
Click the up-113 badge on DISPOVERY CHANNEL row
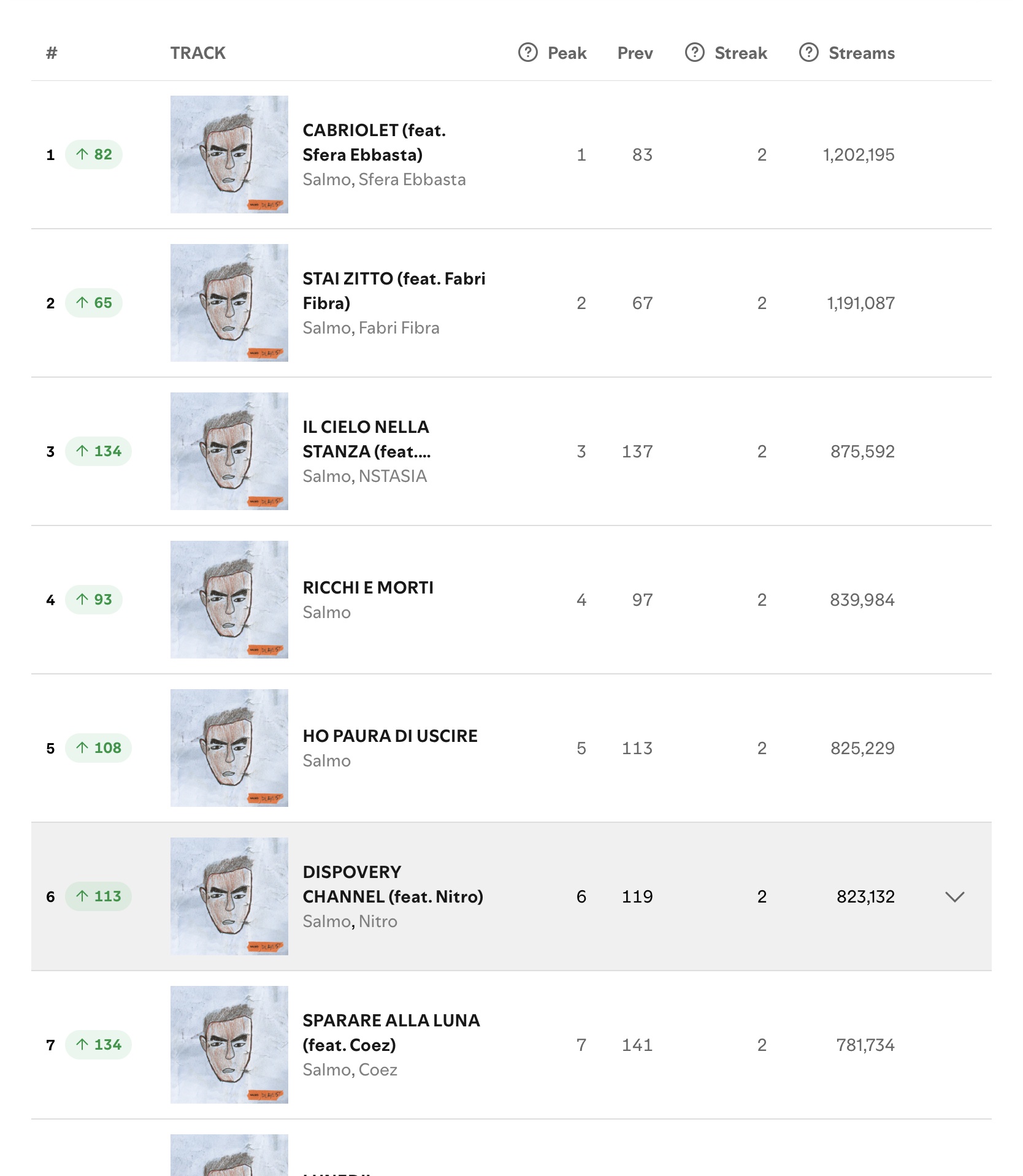[x=99, y=896]
